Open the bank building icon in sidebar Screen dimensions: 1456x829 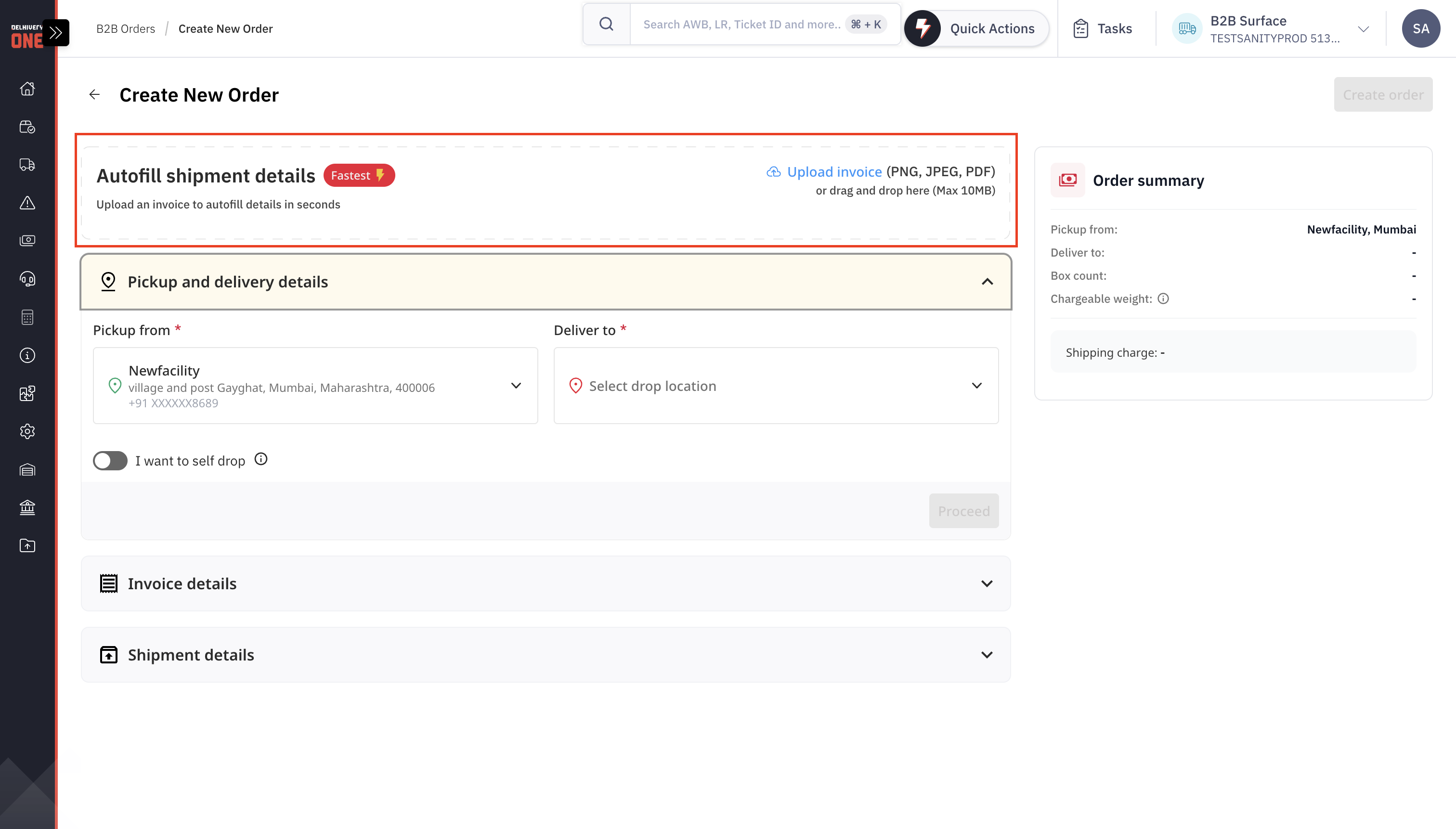(x=27, y=507)
